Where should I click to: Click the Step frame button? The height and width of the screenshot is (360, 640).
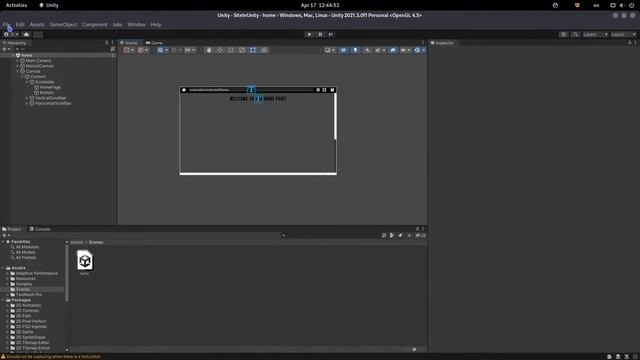click(x=331, y=34)
